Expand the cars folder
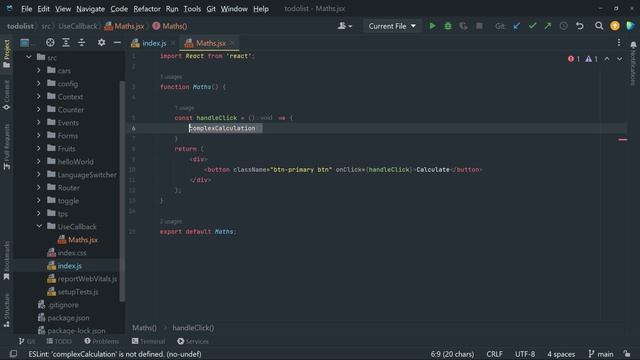The height and width of the screenshot is (360, 640). click(38, 70)
